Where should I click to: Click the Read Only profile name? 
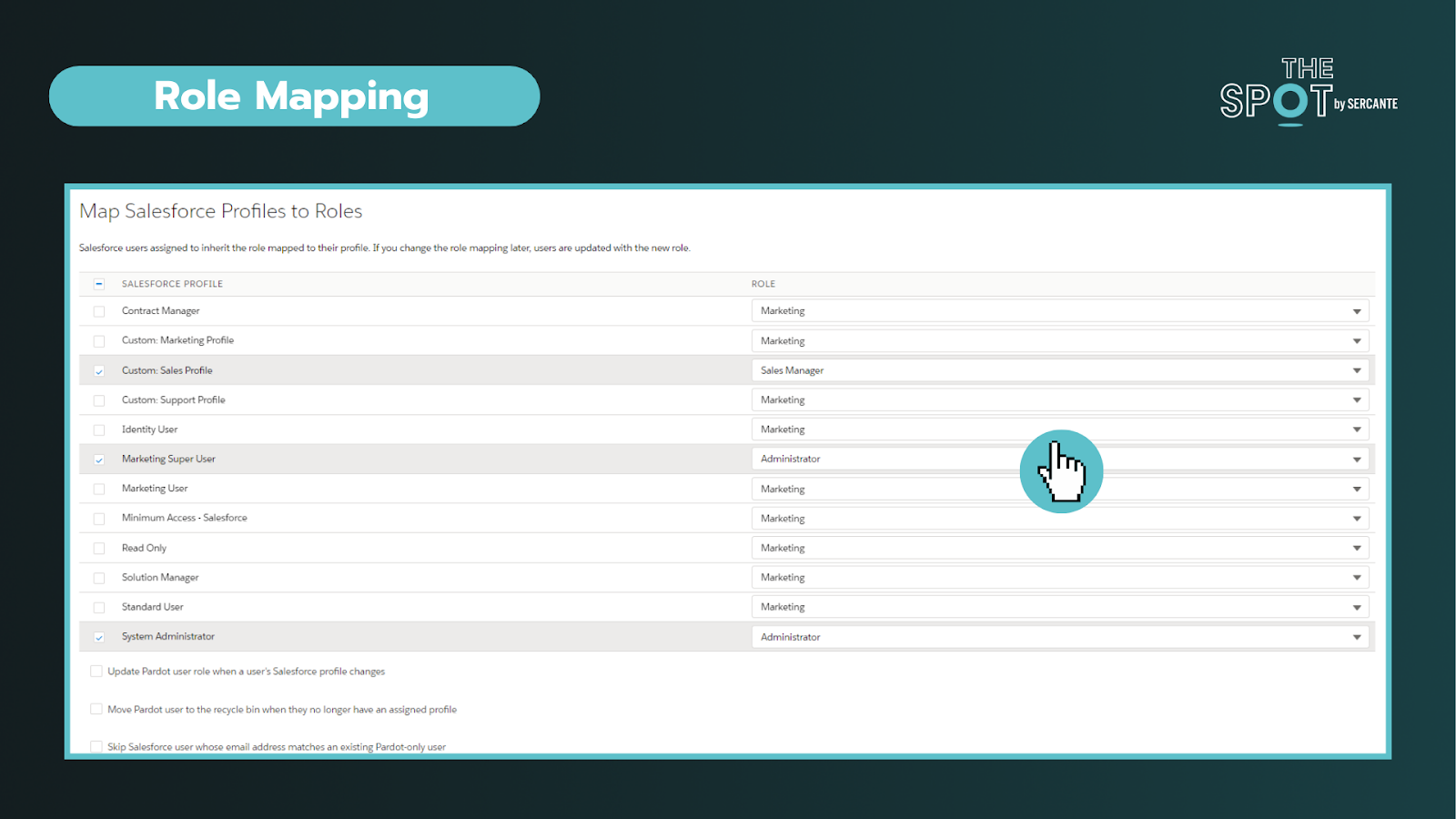(x=144, y=548)
